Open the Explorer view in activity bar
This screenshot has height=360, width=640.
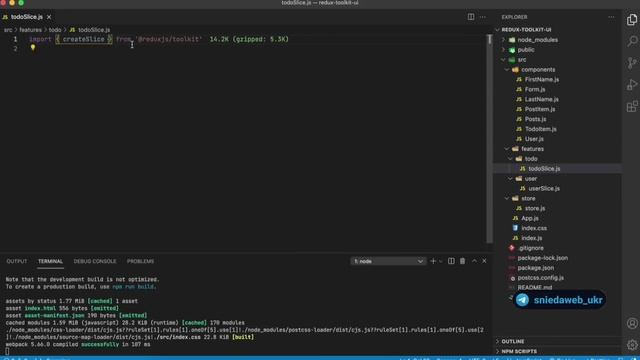point(632,20)
